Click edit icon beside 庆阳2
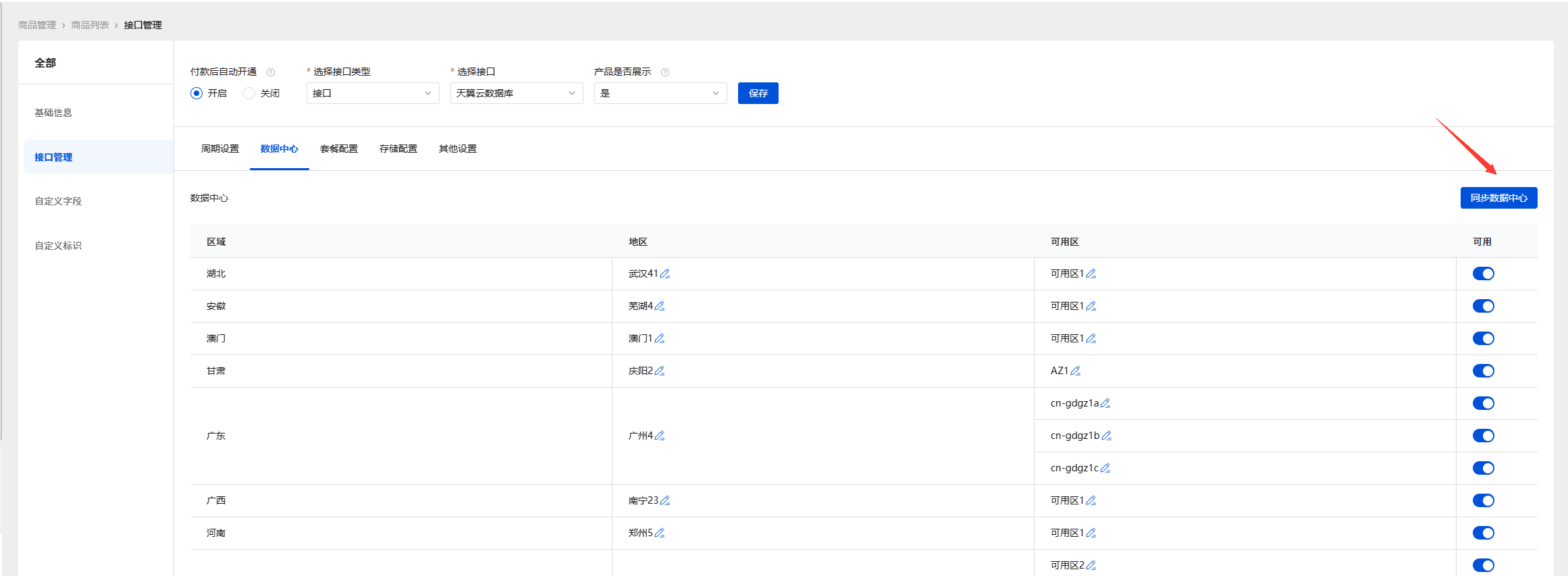 660,371
